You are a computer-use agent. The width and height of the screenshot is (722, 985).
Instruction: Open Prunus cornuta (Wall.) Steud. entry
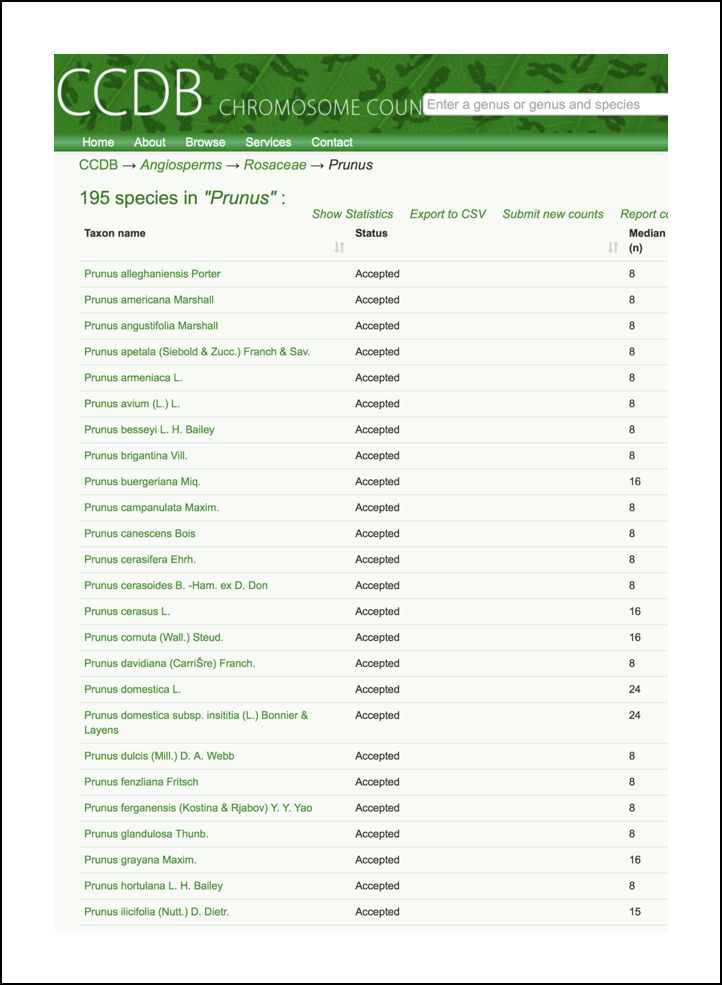pos(154,637)
